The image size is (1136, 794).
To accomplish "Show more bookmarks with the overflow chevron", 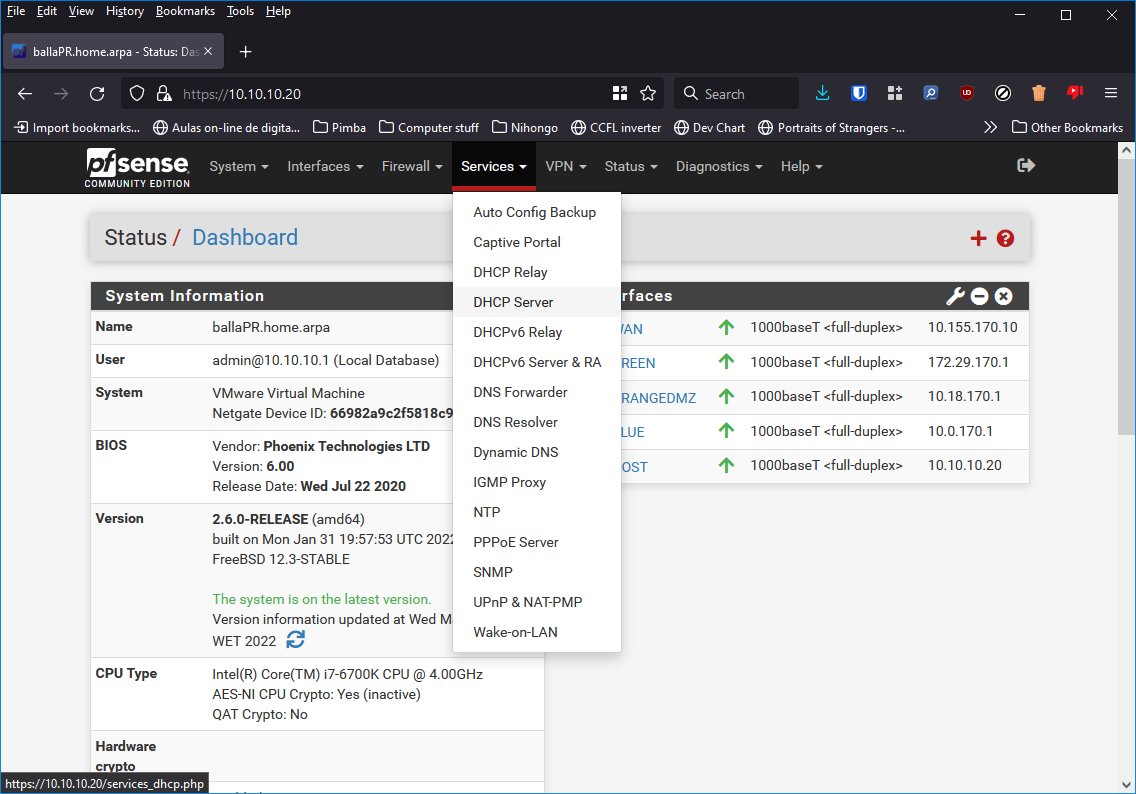I will coord(990,127).
